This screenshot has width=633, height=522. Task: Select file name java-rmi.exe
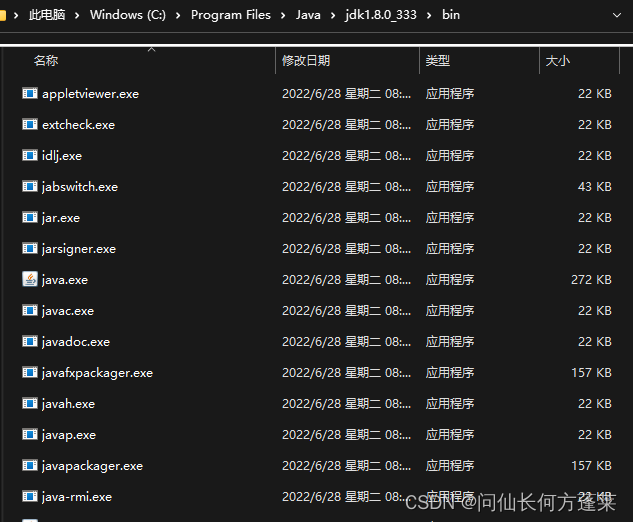pos(77,497)
